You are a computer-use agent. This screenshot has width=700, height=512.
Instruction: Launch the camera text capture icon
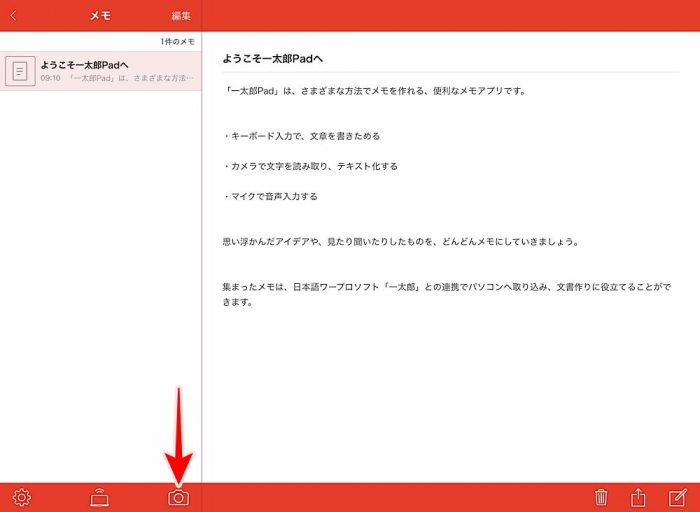(179, 497)
